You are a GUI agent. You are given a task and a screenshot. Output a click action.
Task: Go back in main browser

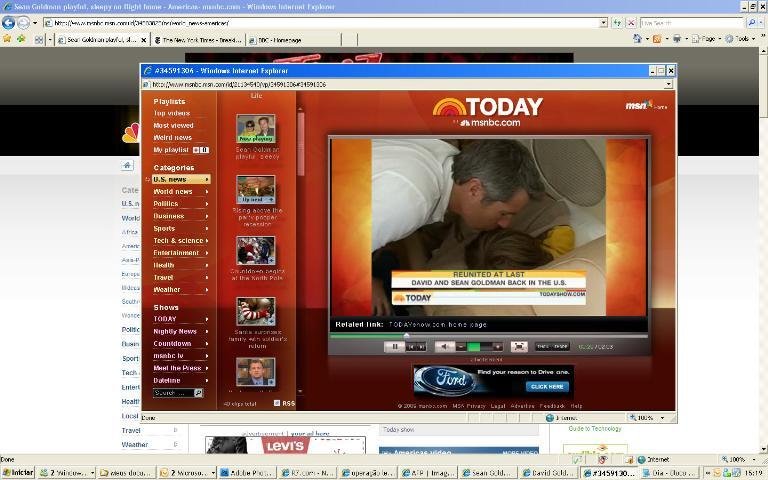pyautogui.click(x=8, y=23)
